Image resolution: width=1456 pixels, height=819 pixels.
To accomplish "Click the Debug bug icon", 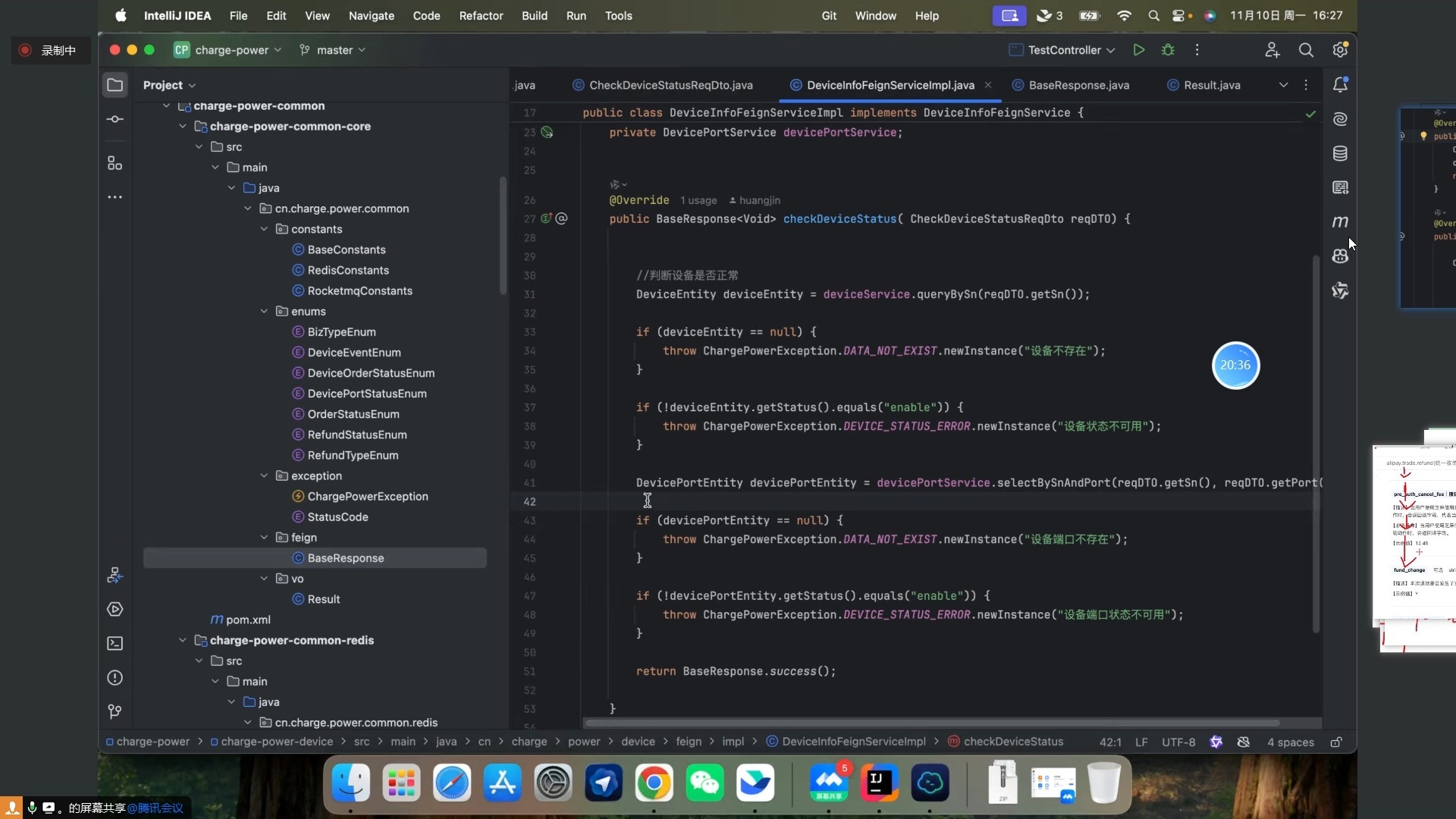I will point(1168,50).
